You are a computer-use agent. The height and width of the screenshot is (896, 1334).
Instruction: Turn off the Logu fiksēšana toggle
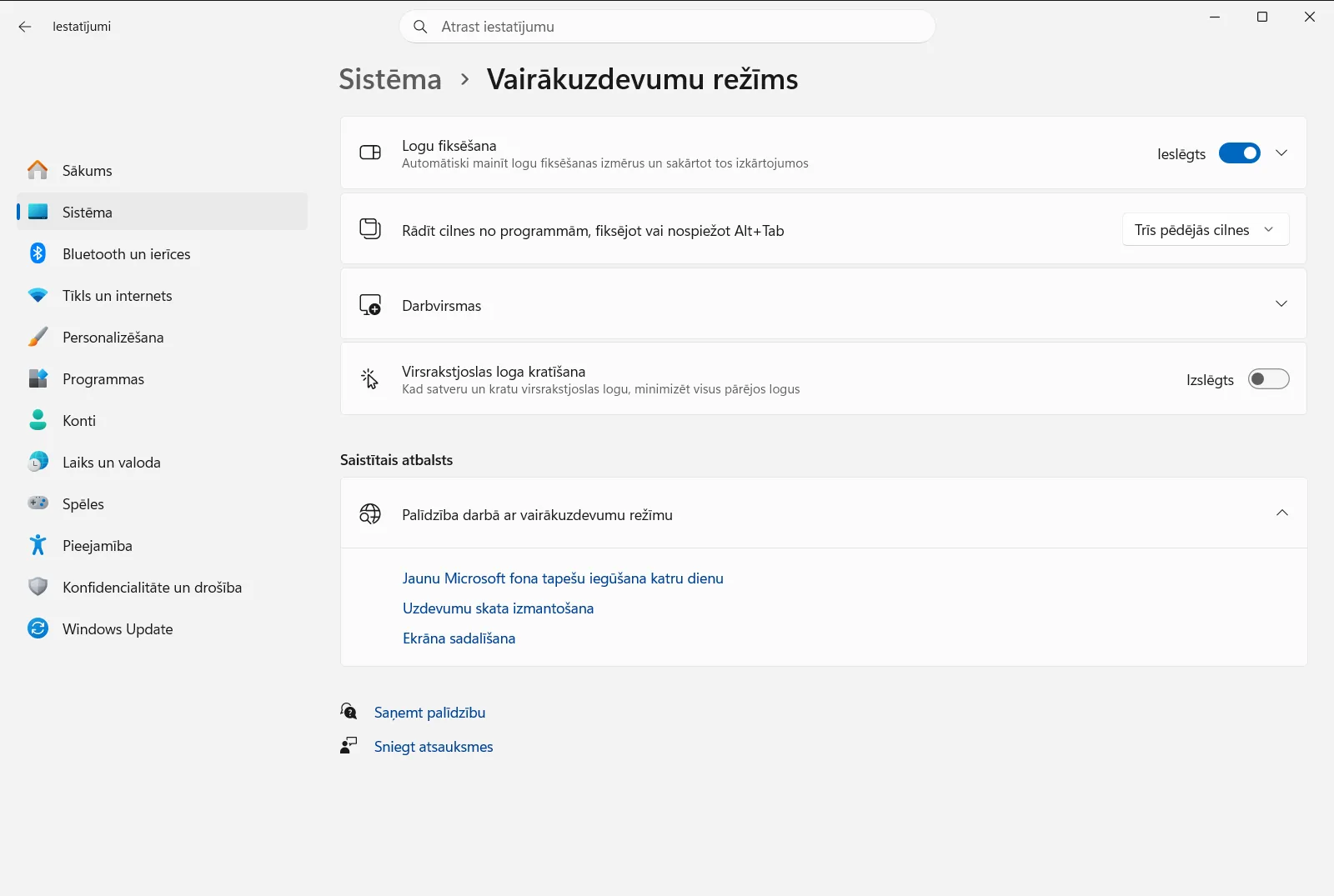pos(1240,153)
